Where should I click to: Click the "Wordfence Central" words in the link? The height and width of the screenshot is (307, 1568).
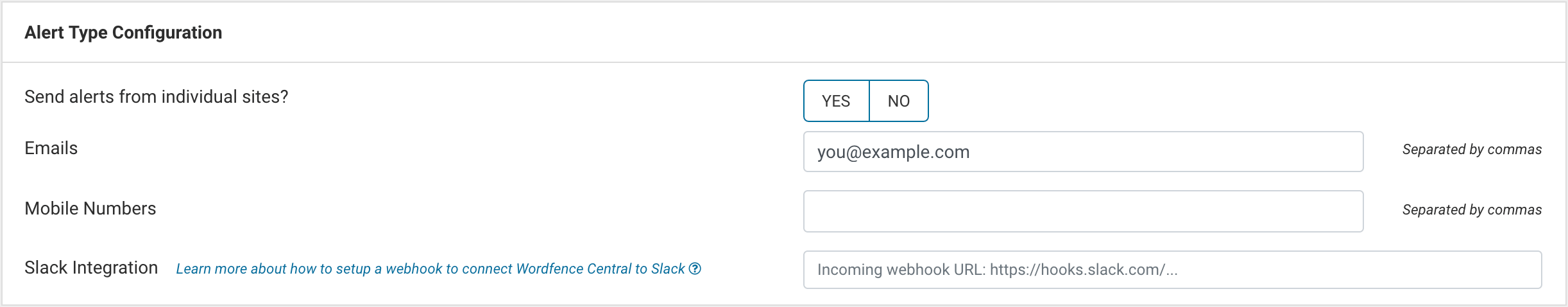click(x=574, y=268)
